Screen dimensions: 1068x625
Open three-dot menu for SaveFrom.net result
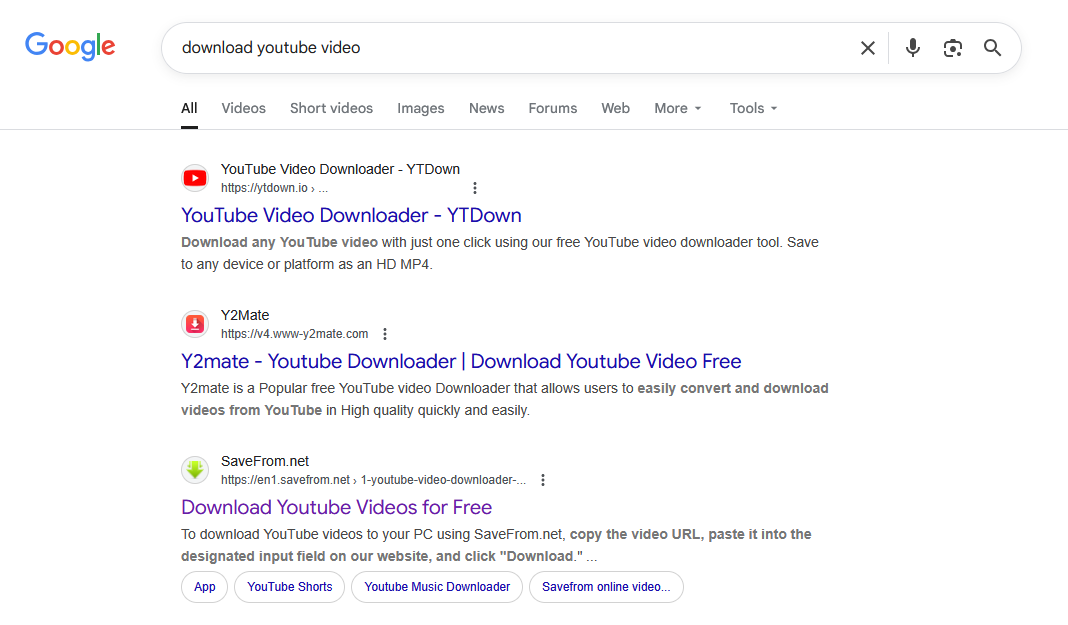coord(543,480)
